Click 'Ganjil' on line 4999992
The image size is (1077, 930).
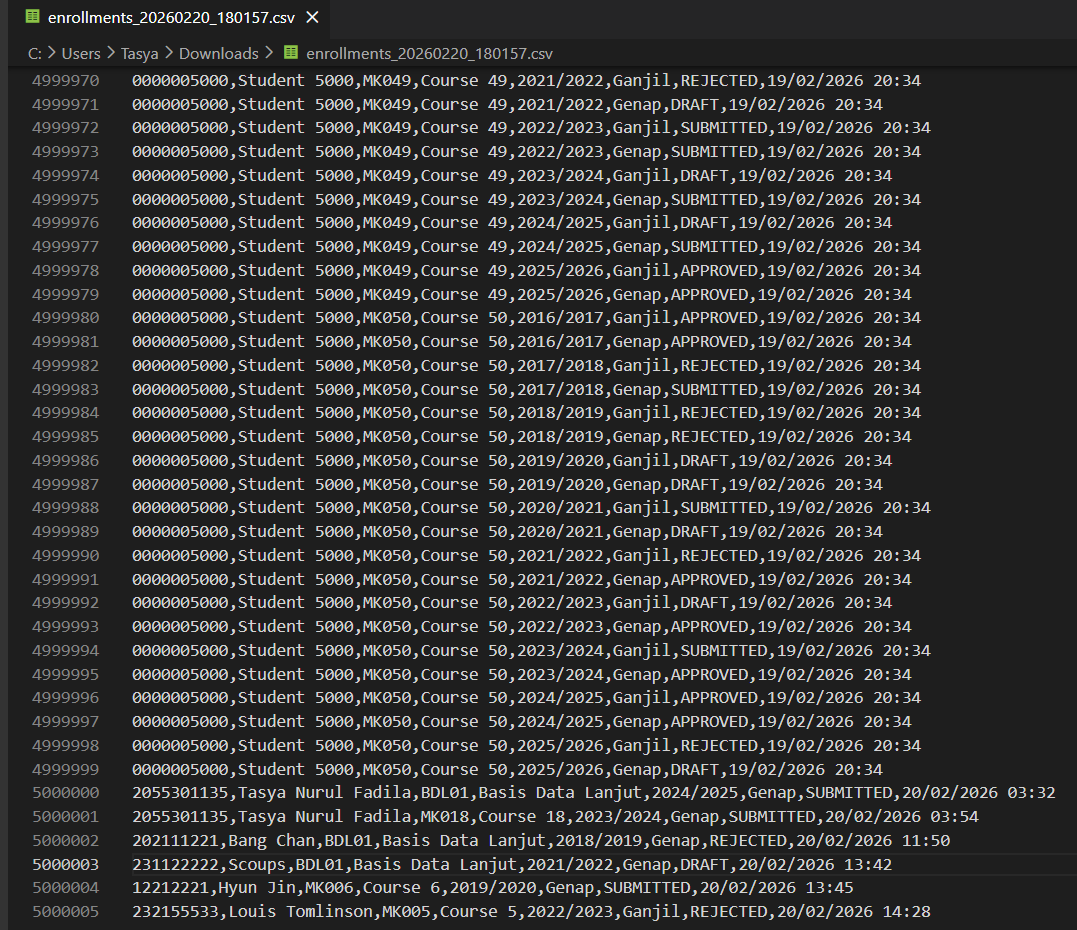click(642, 603)
